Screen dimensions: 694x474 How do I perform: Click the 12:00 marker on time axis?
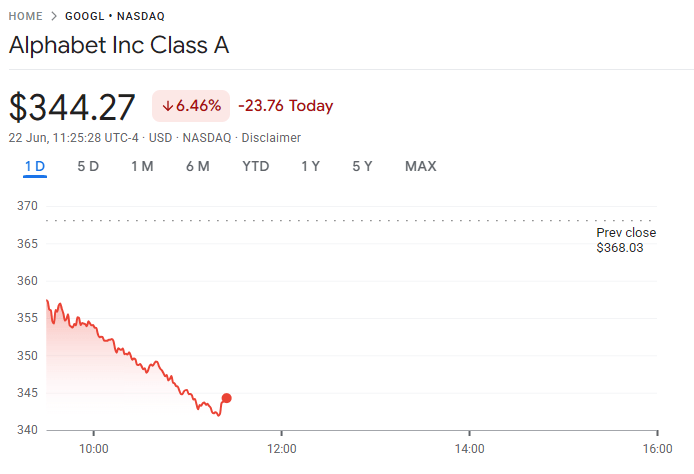pos(281,449)
